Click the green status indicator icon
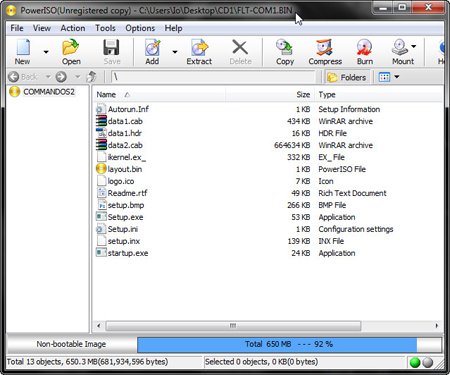This screenshot has width=450, height=375. point(415,363)
